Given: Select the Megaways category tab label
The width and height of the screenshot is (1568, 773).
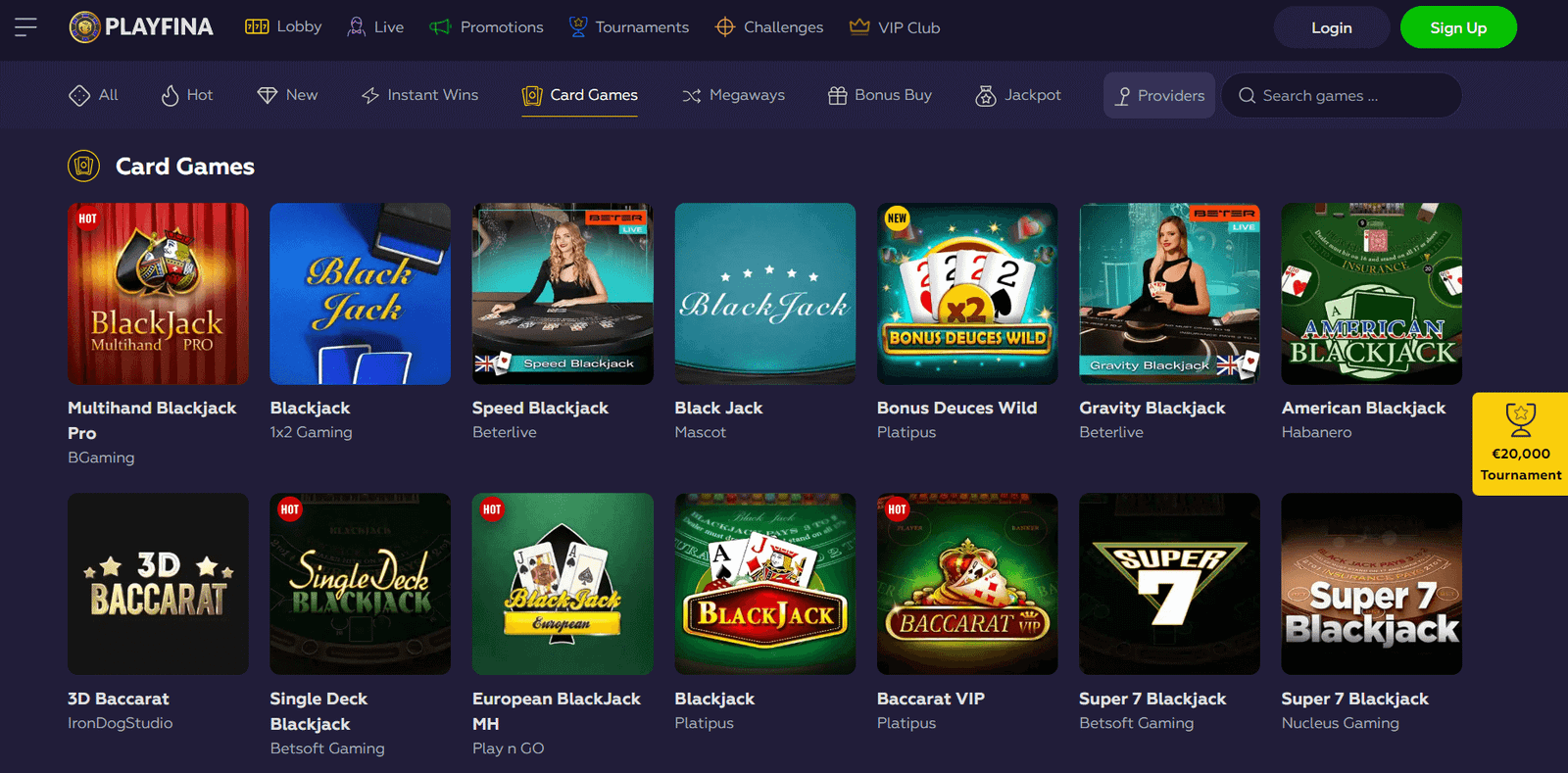Looking at the screenshot, I should pos(747,95).
